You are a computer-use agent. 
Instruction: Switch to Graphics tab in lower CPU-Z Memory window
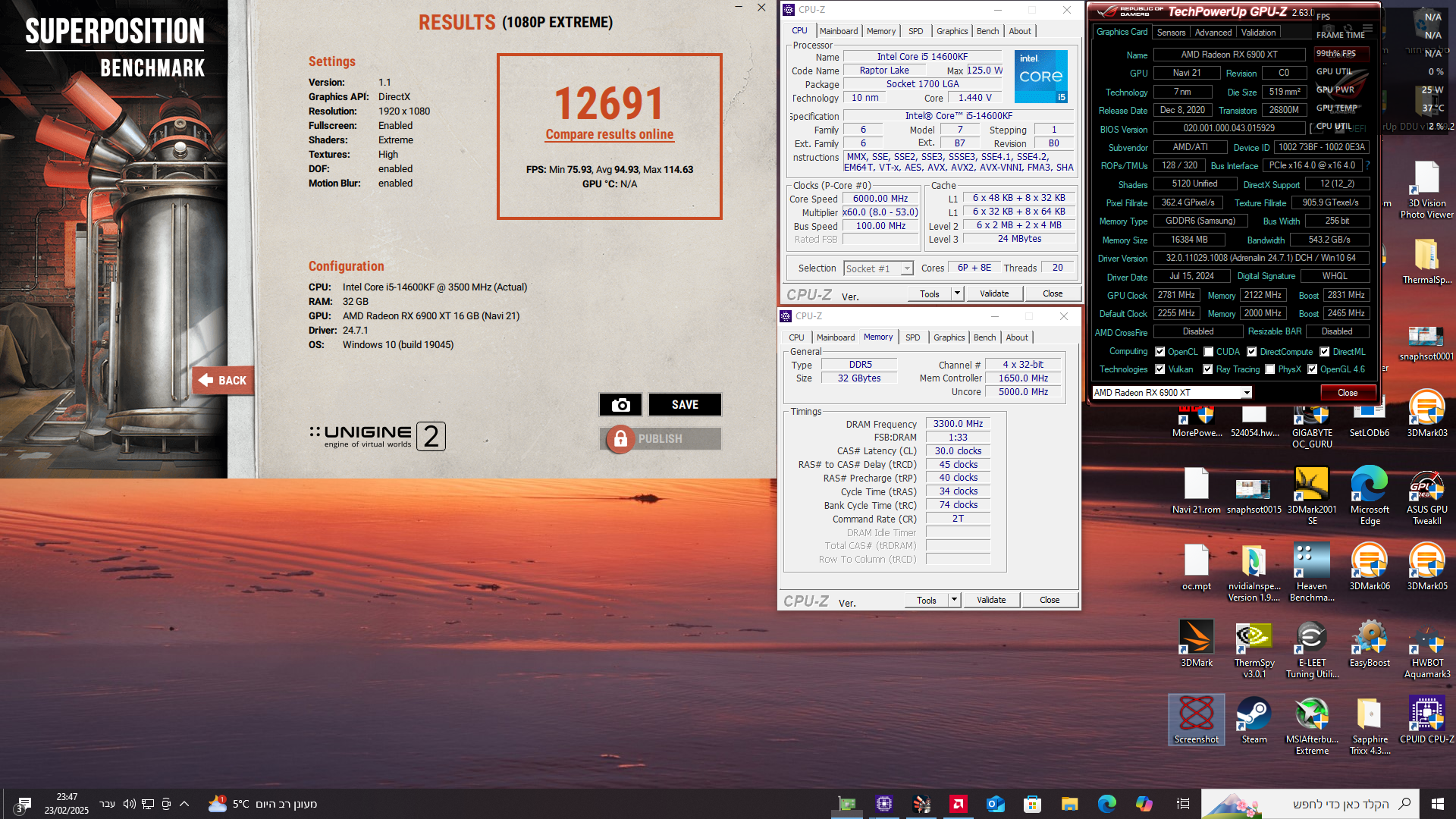coord(949,337)
